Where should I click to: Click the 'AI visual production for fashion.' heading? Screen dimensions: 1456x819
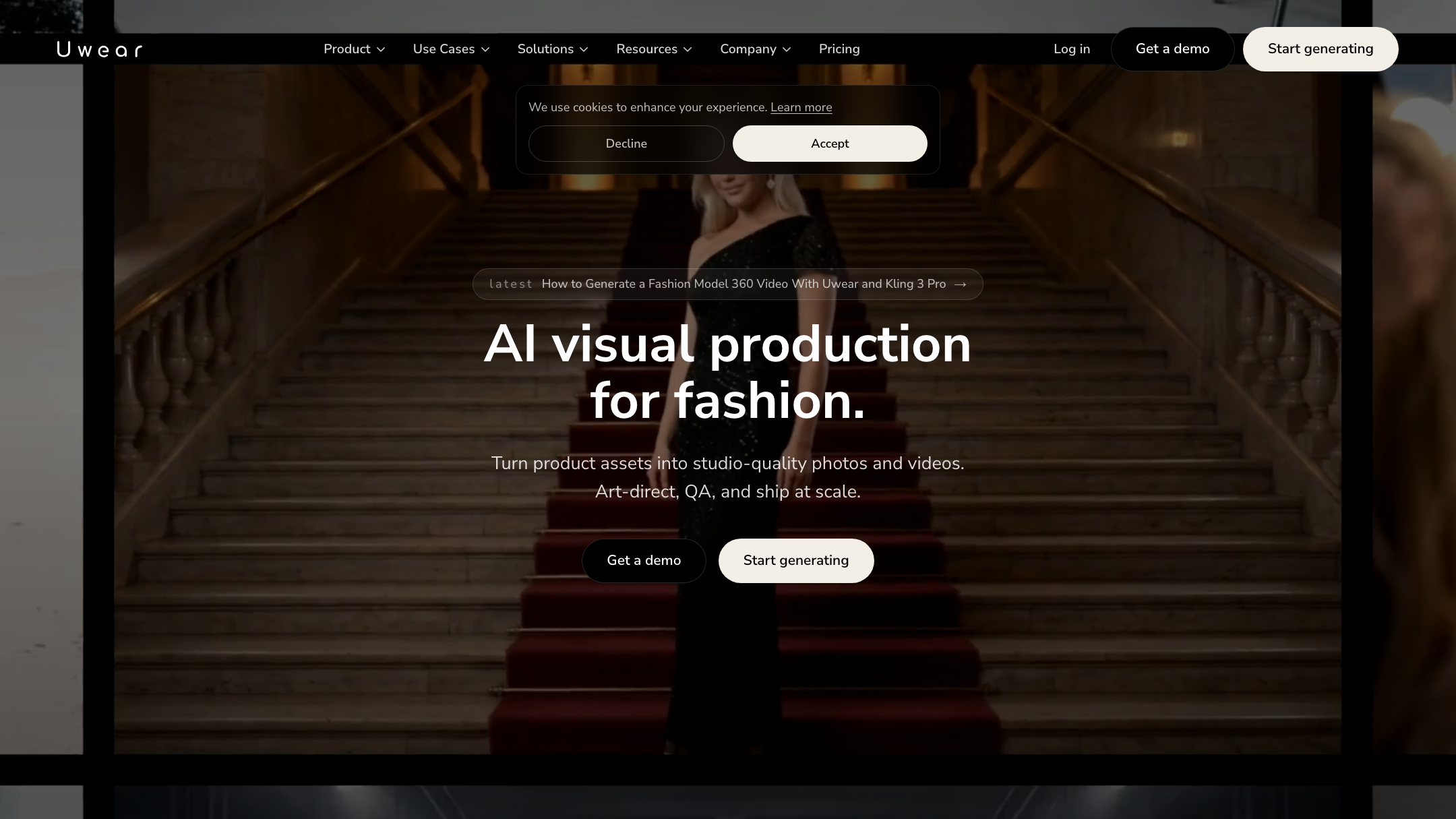pos(728,372)
